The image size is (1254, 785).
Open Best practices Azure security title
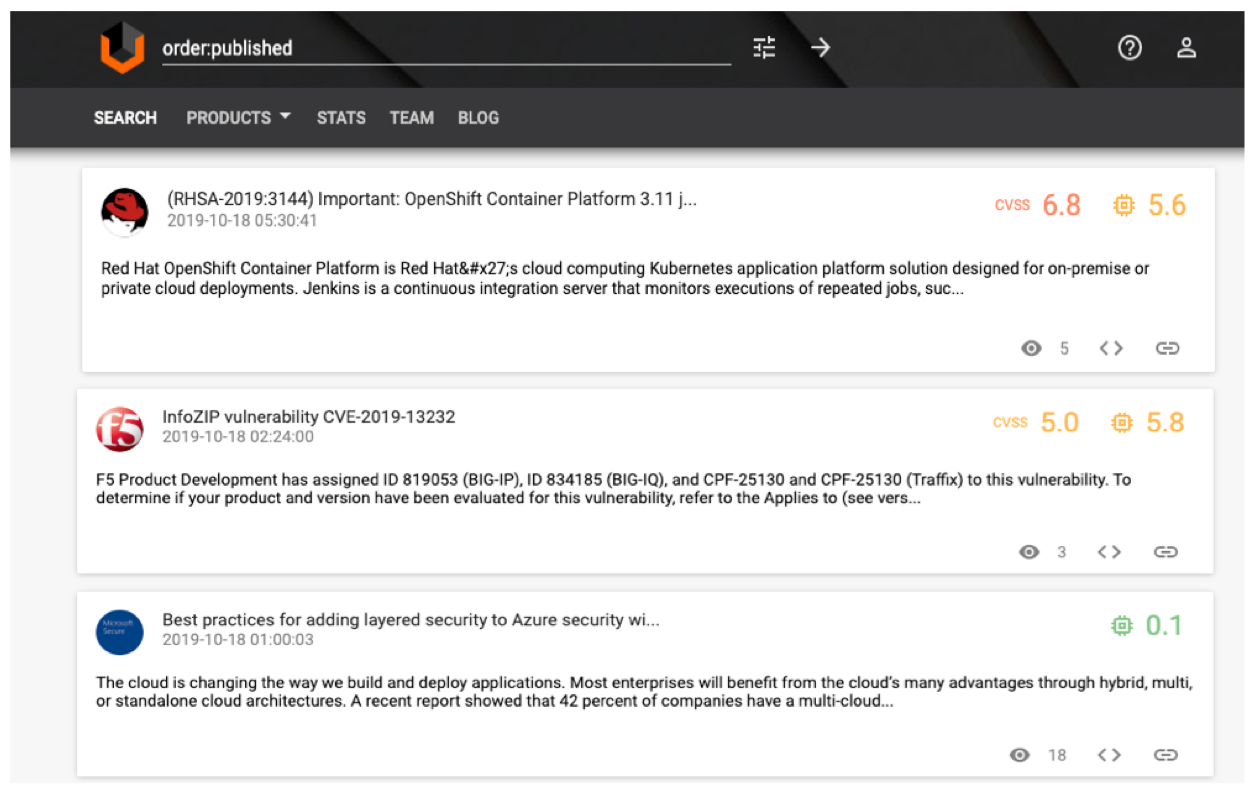(x=411, y=620)
